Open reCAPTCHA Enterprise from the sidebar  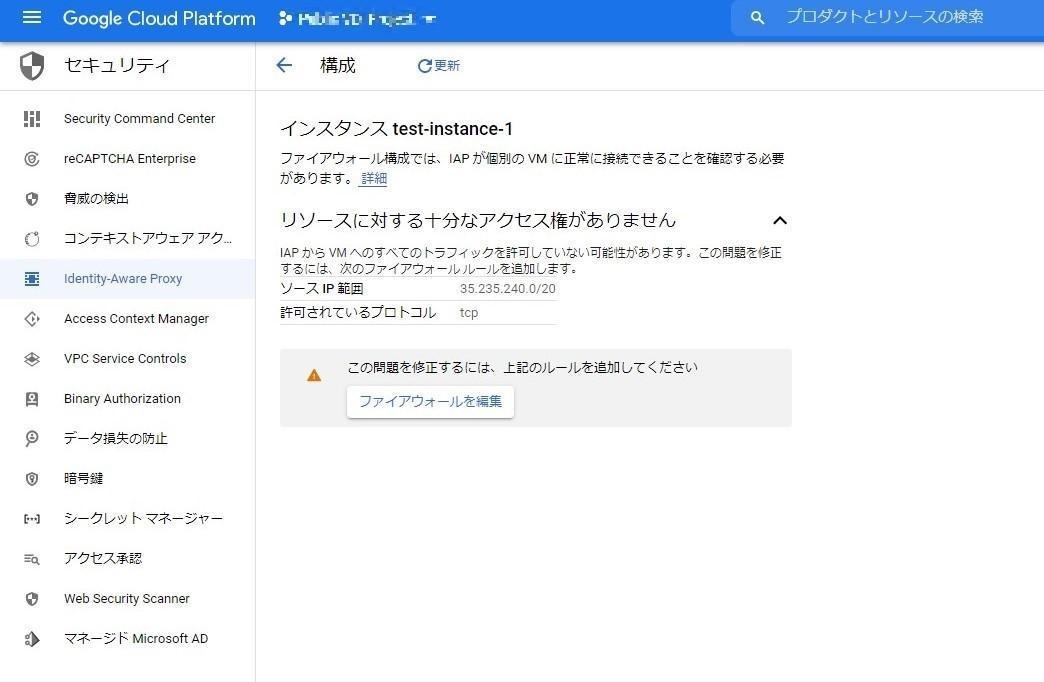point(31,158)
